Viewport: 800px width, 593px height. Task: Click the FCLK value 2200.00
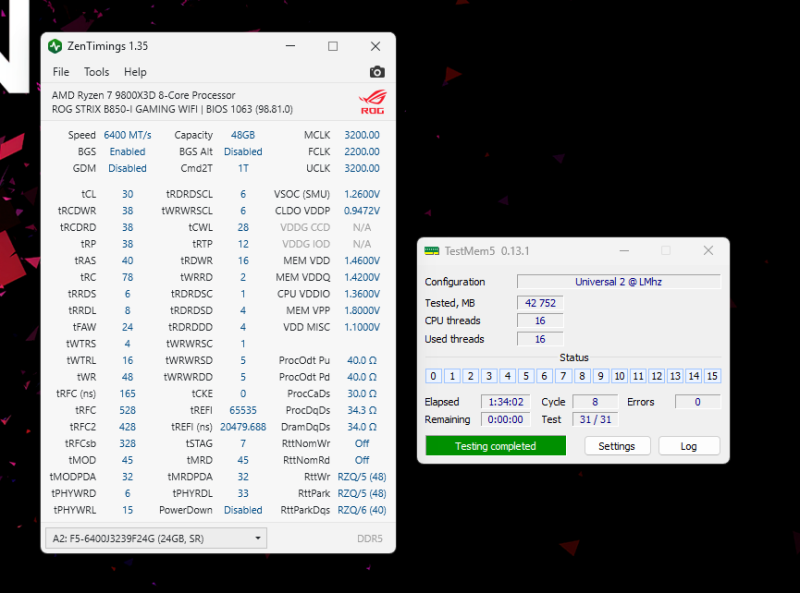362,152
